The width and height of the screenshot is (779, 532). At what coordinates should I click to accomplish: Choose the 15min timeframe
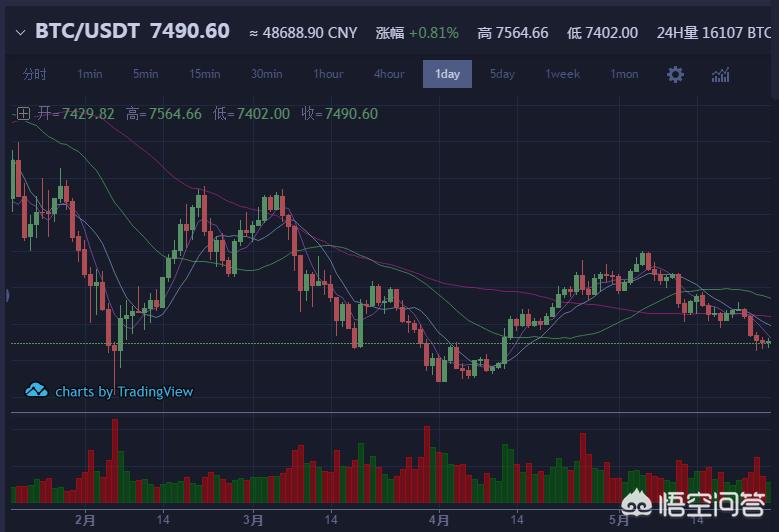click(205, 75)
